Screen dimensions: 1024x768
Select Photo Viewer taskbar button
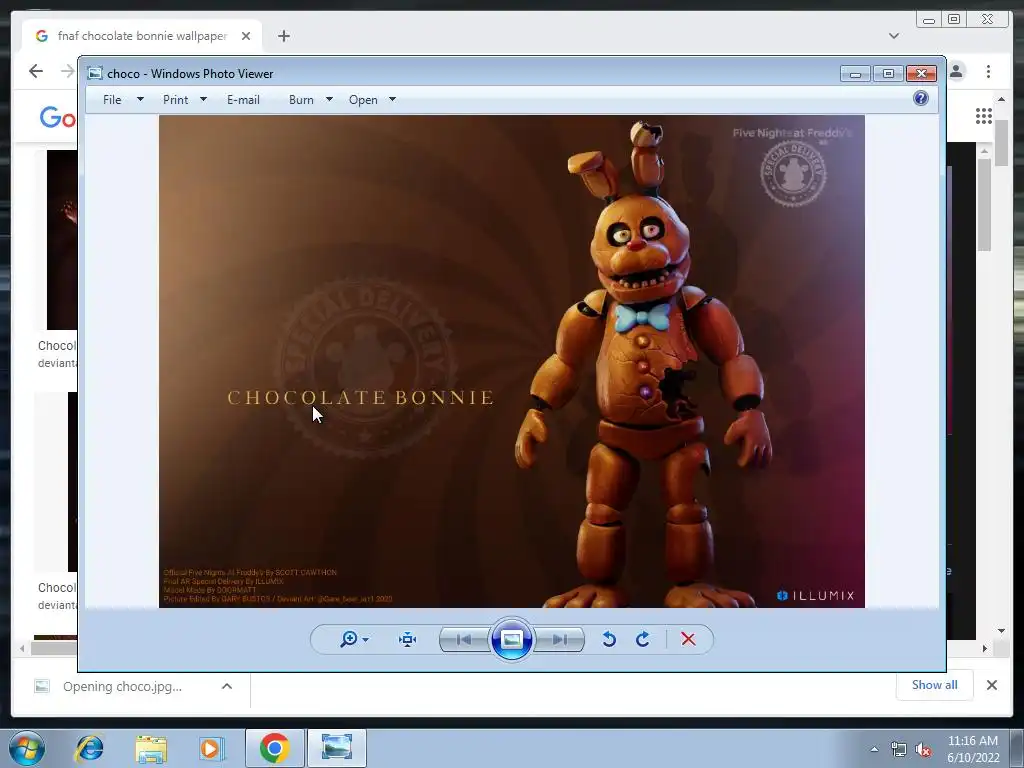[x=337, y=748]
